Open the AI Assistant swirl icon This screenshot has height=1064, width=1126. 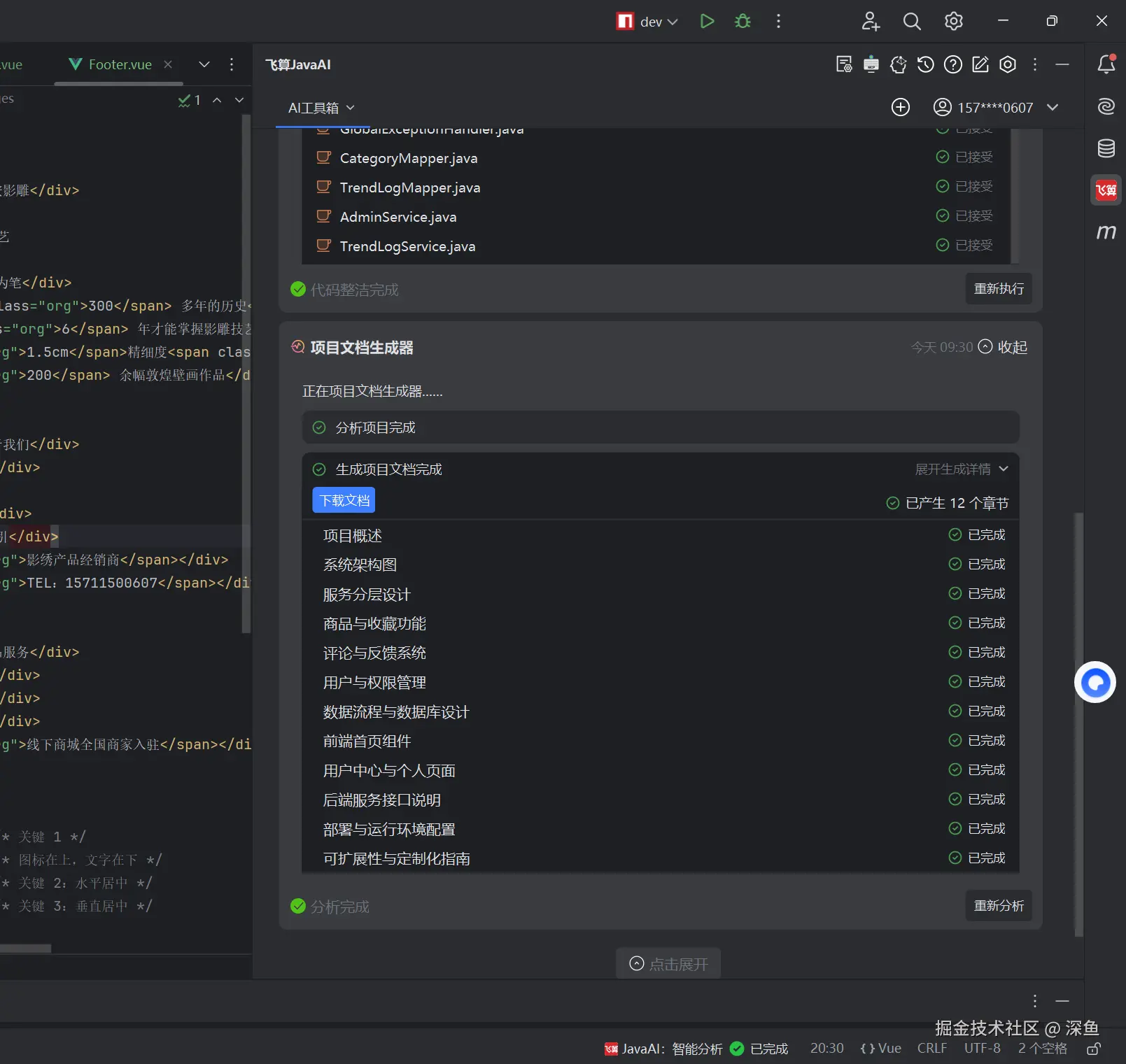[1106, 106]
